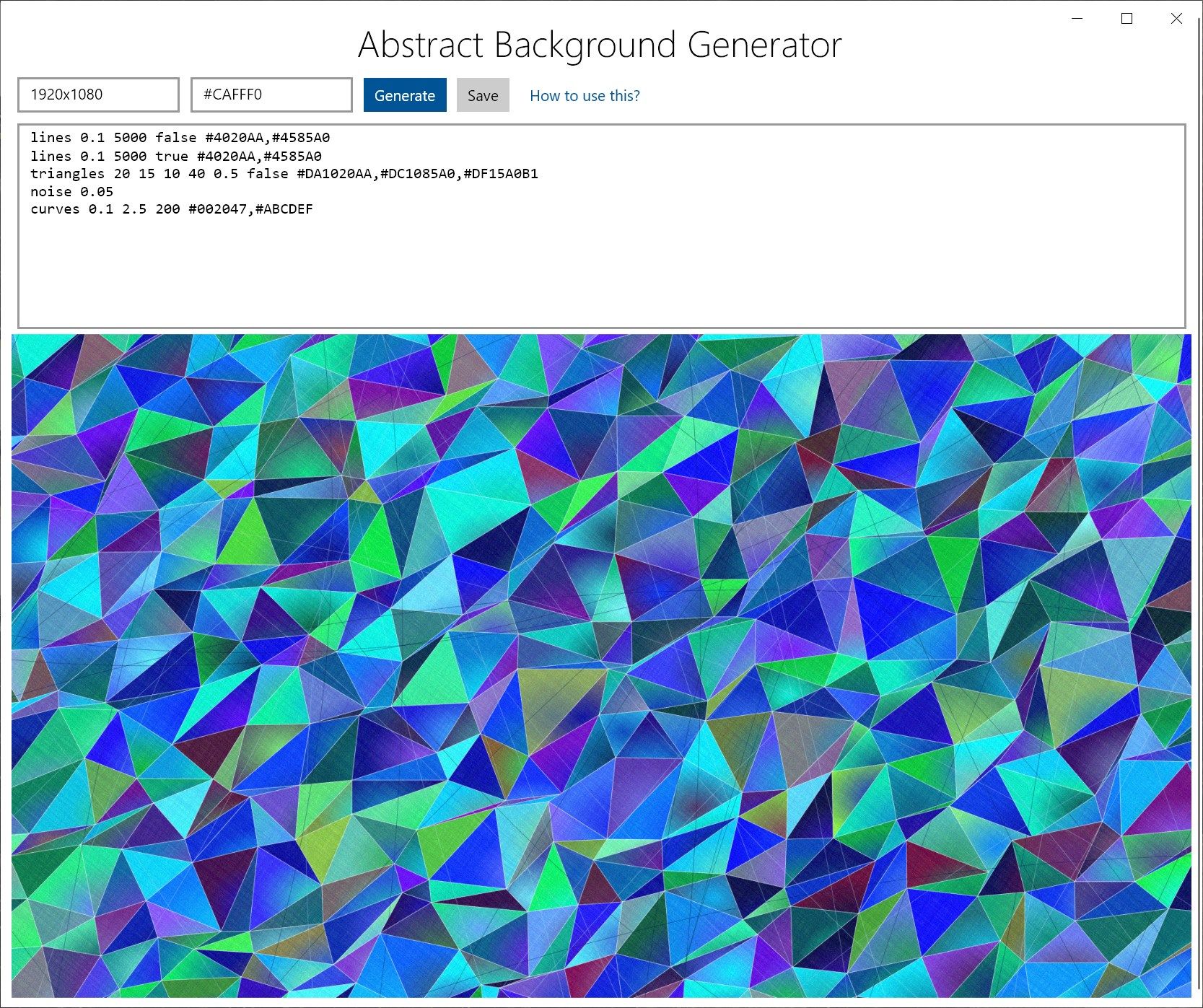
Task: Click the 'curves 0.1 2.5 200' script line
Action: point(172,209)
